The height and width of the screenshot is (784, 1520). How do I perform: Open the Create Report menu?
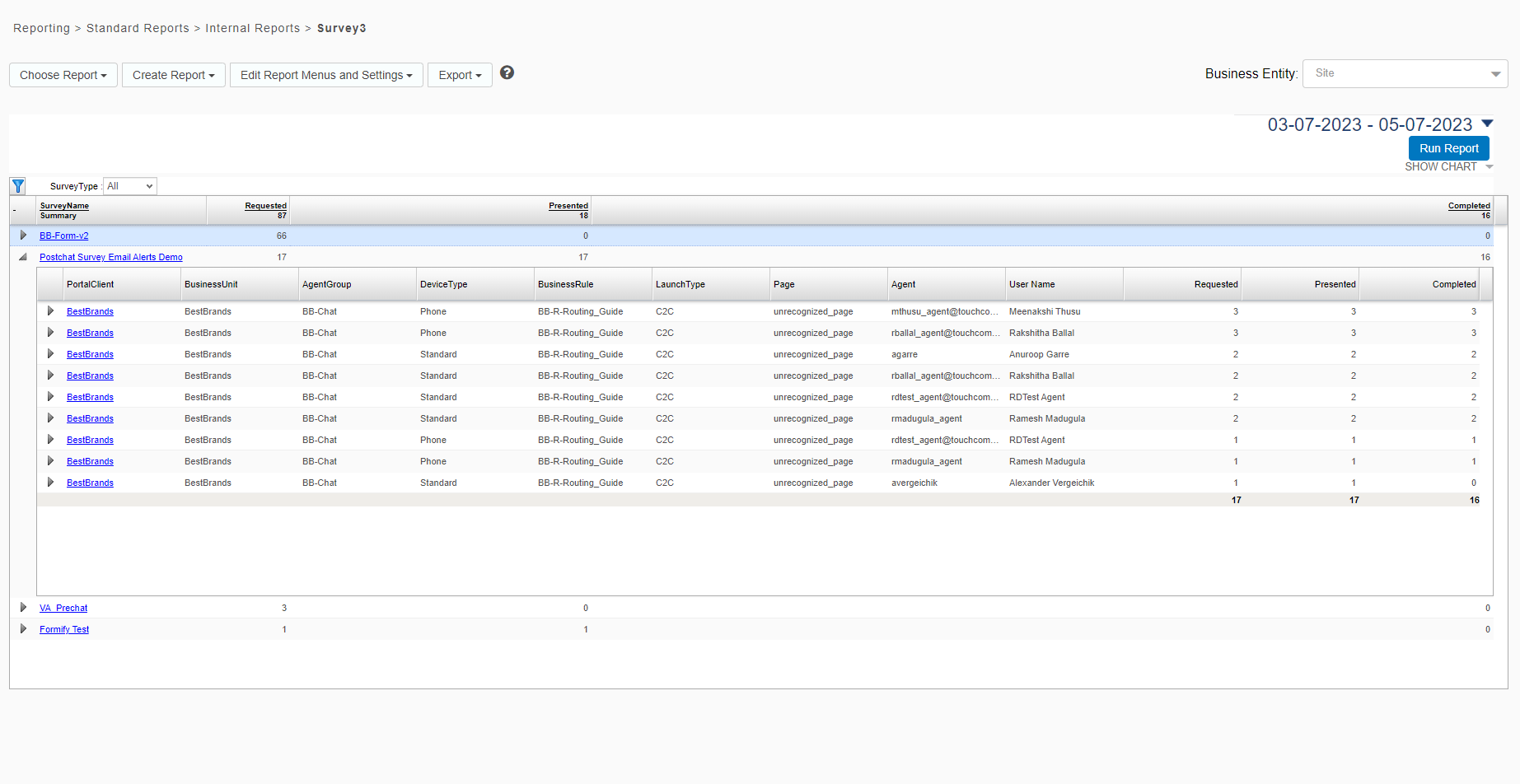(x=173, y=75)
